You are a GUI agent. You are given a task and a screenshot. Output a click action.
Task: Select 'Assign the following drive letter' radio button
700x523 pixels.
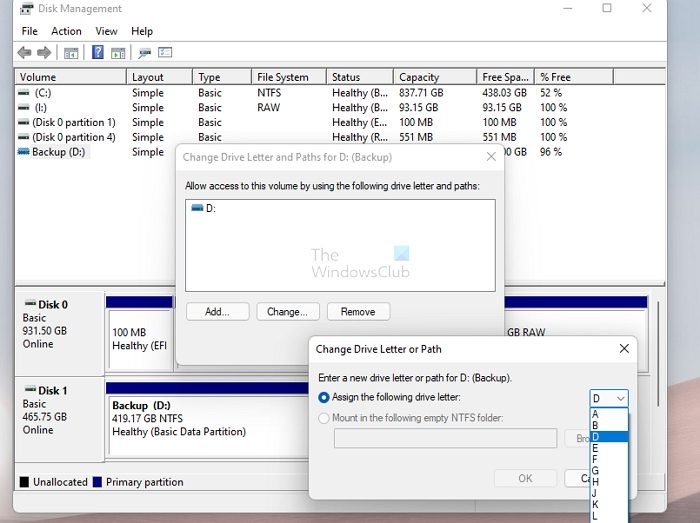[324, 397]
